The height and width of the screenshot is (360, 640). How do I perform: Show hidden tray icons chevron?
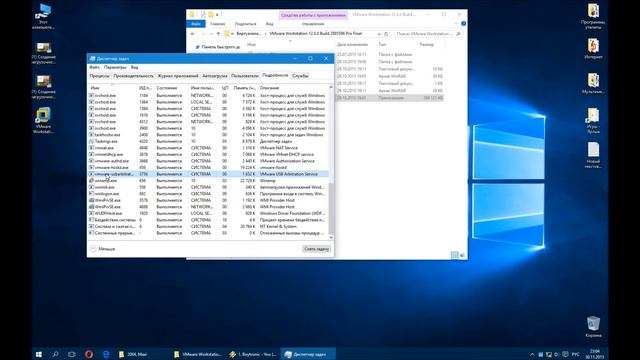tap(532, 354)
